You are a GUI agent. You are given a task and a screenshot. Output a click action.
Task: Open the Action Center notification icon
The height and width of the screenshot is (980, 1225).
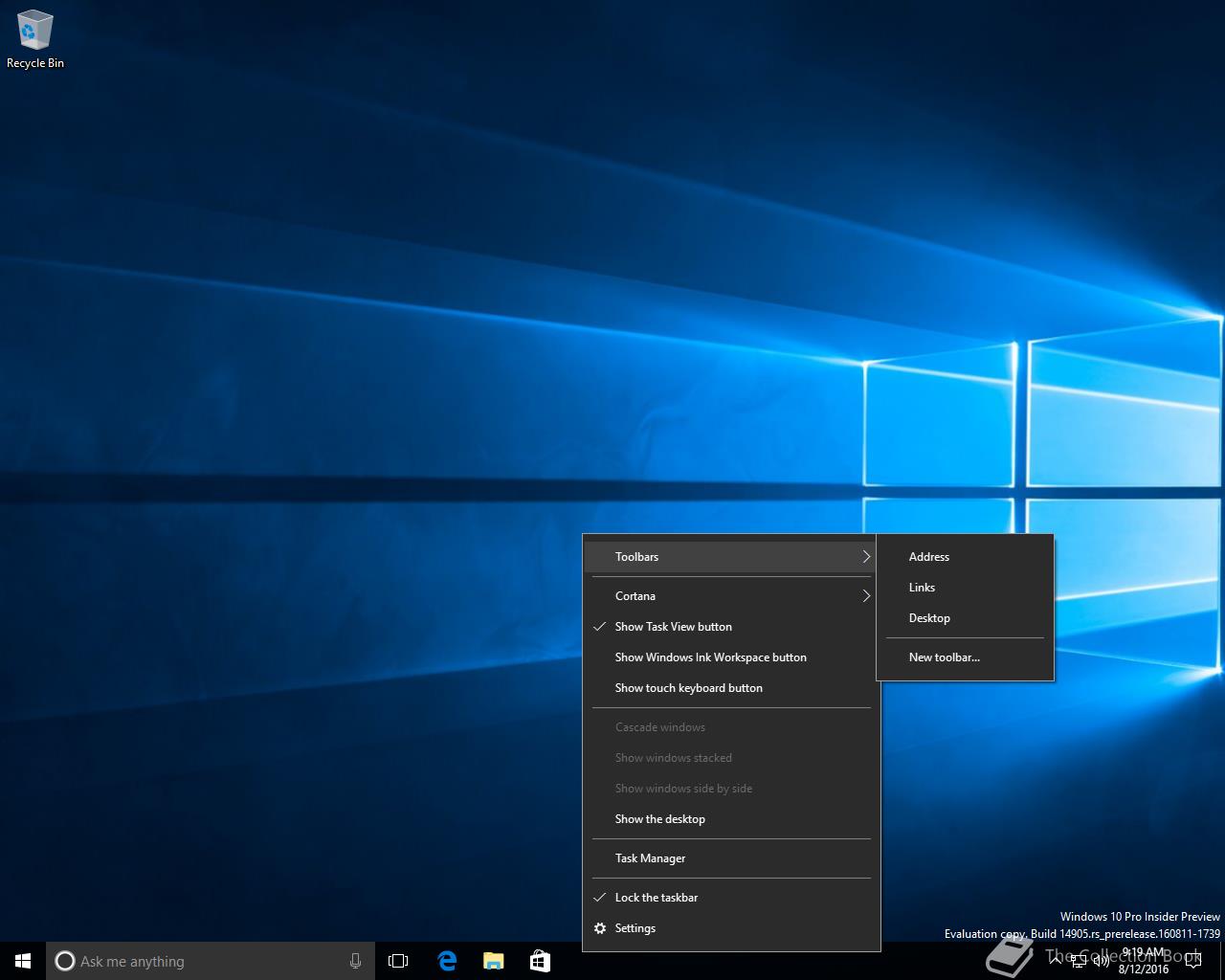pos(1192,961)
